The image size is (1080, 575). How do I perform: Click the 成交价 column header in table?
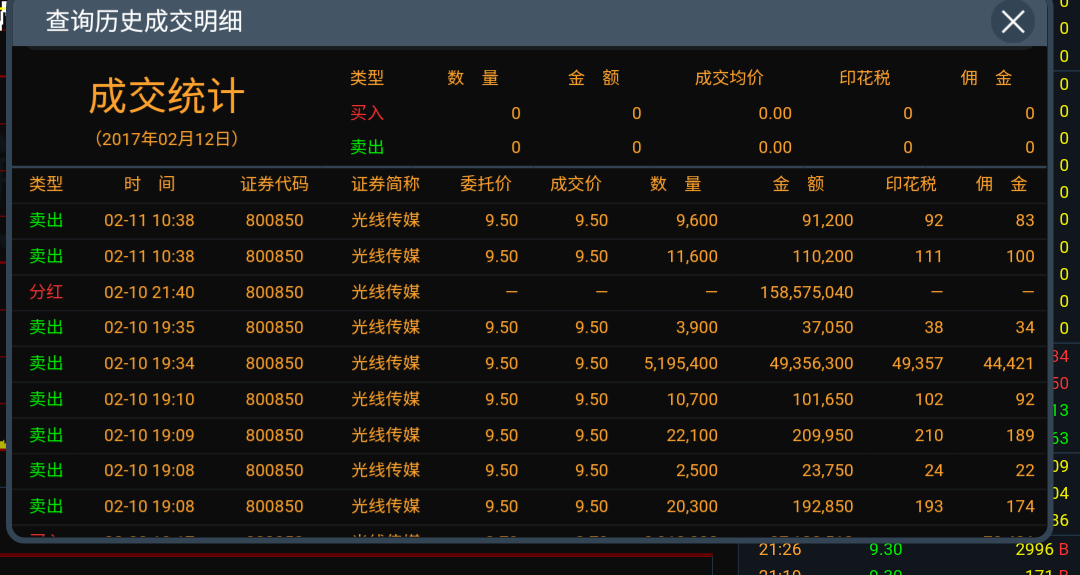click(576, 184)
